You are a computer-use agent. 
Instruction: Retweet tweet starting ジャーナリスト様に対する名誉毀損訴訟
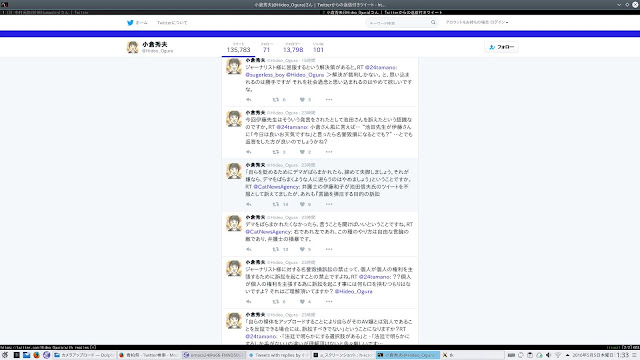[x=276, y=302]
